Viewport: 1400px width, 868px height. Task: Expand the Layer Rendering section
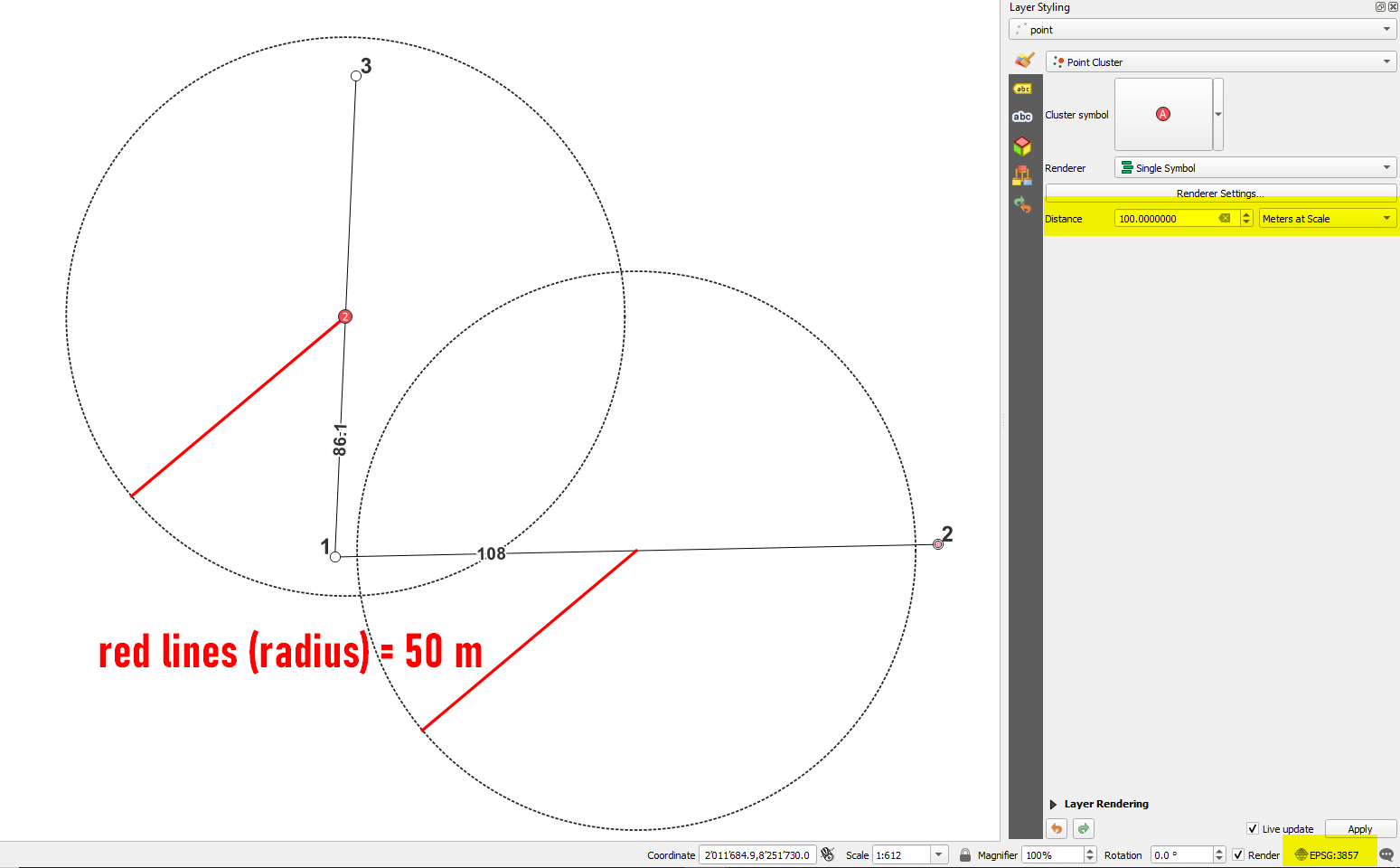click(1054, 804)
